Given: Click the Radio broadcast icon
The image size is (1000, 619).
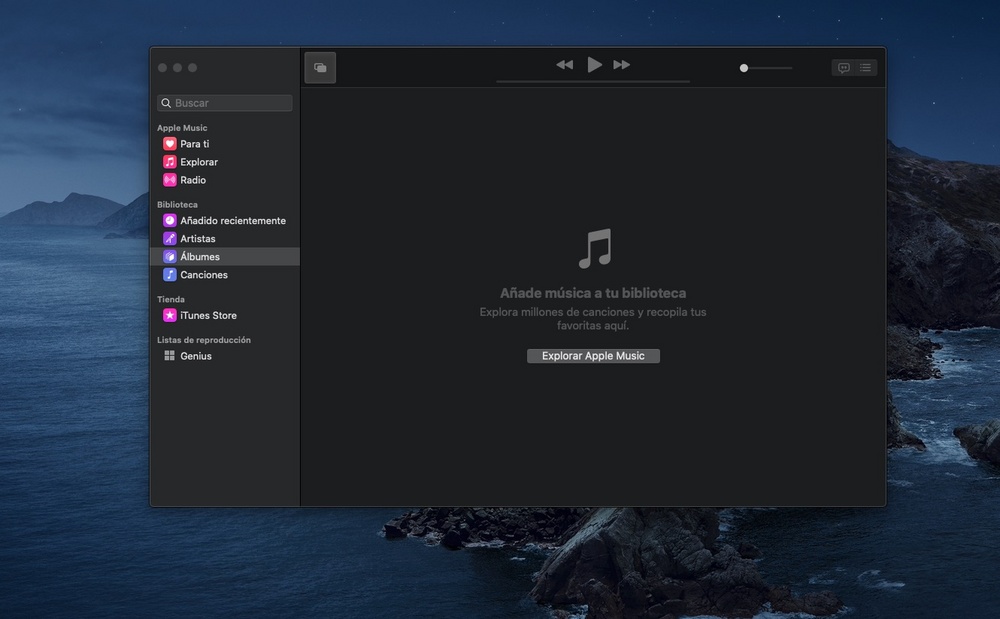Looking at the screenshot, I should [170, 180].
